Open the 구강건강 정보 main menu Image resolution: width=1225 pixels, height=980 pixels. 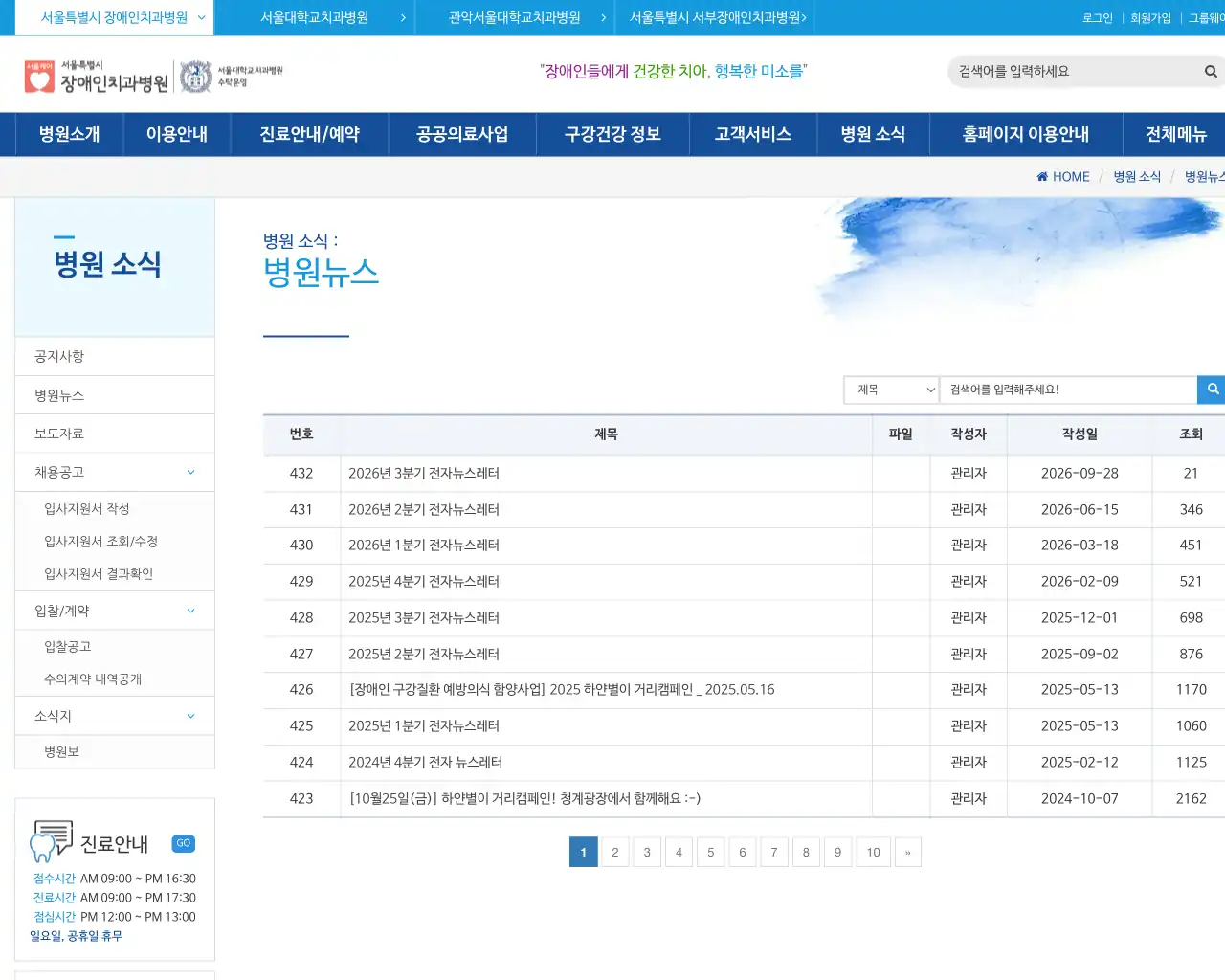click(612, 134)
